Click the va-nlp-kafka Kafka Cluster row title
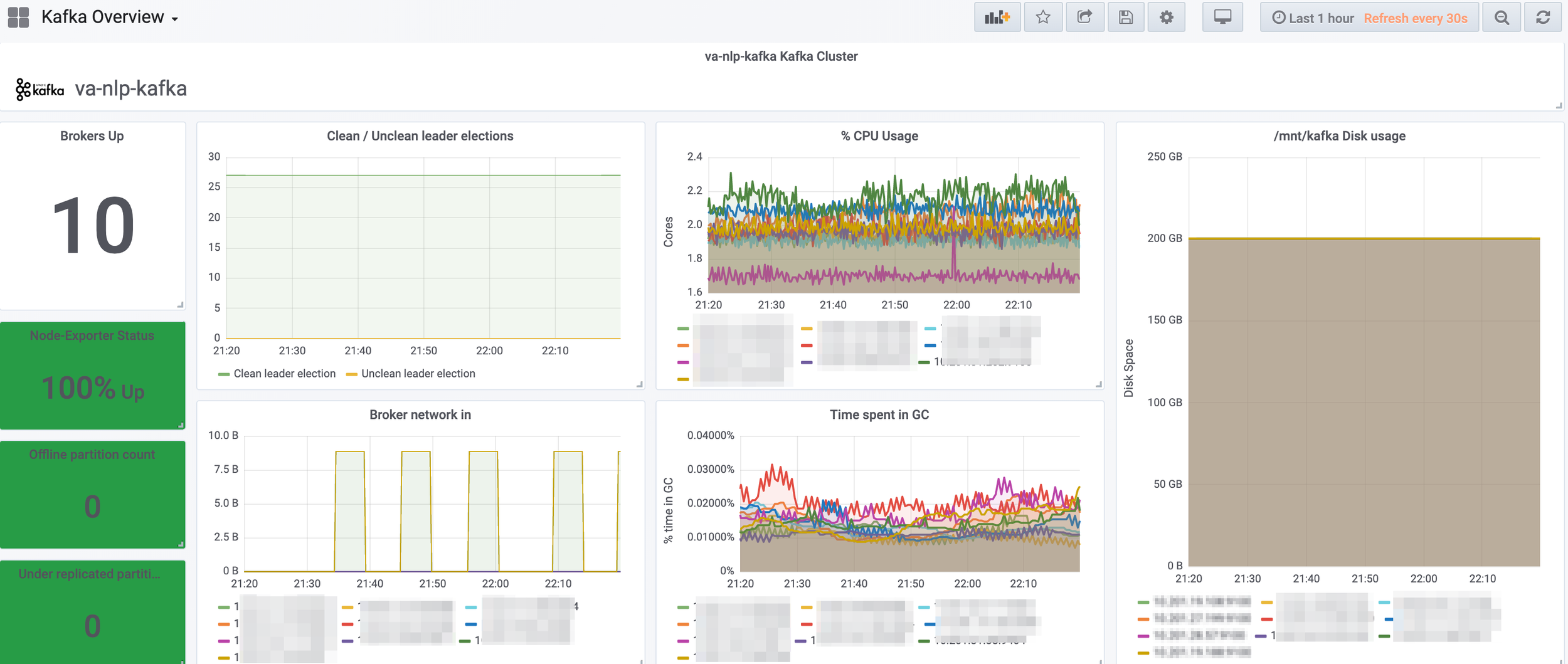 [781, 56]
